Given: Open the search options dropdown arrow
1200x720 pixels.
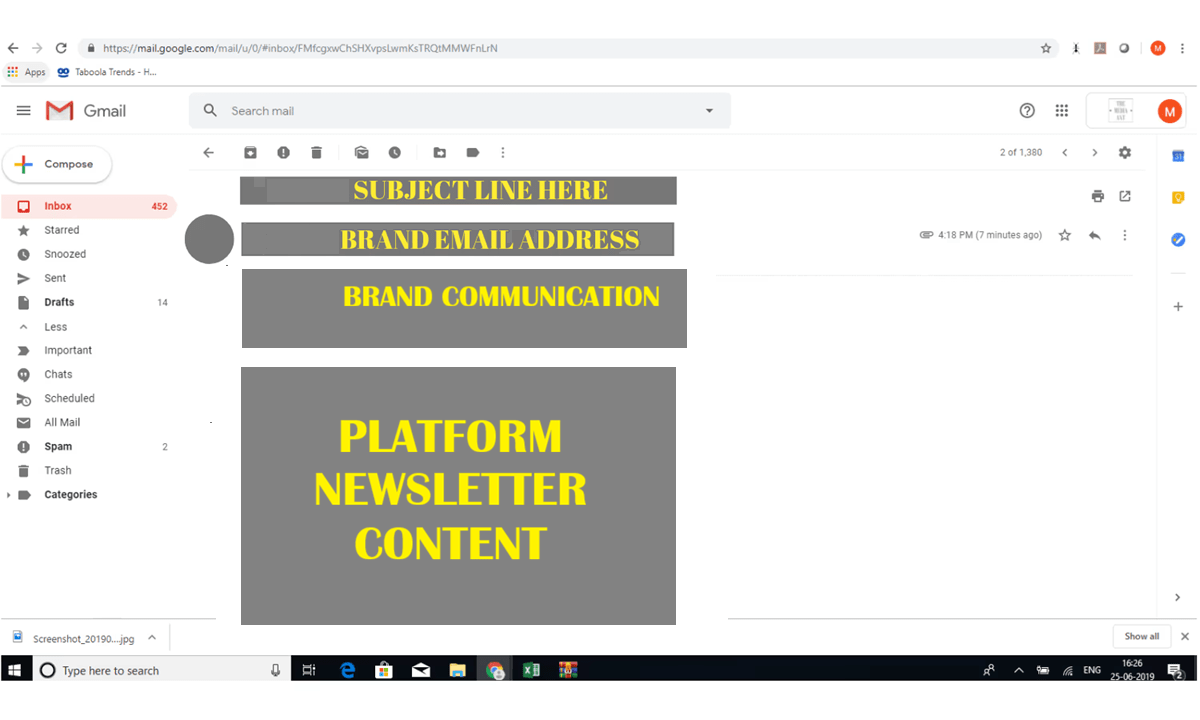Looking at the screenshot, I should coord(710,111).
